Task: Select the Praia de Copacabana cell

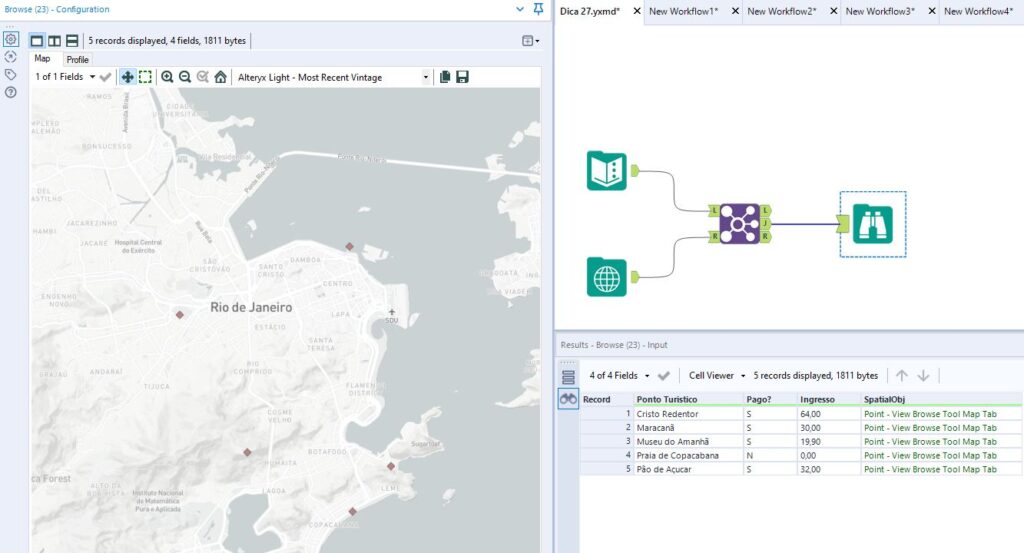Action: pos(688,456)
